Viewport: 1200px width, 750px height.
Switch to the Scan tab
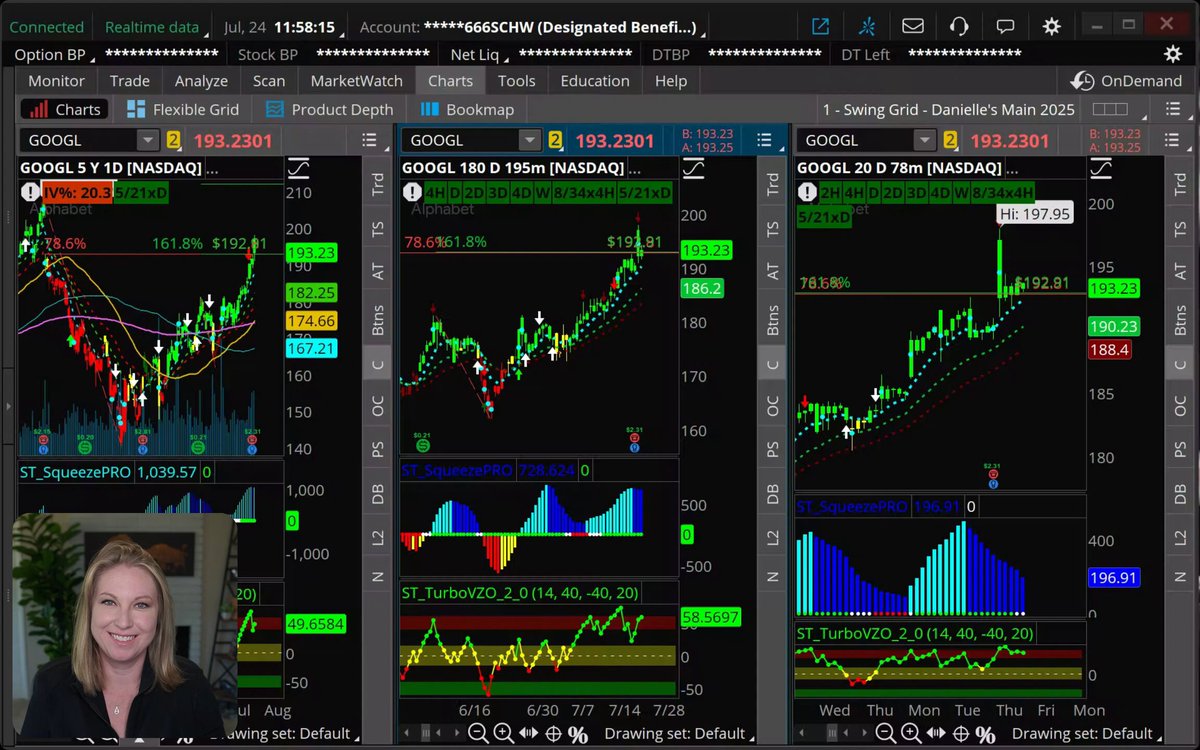point(269,81)
